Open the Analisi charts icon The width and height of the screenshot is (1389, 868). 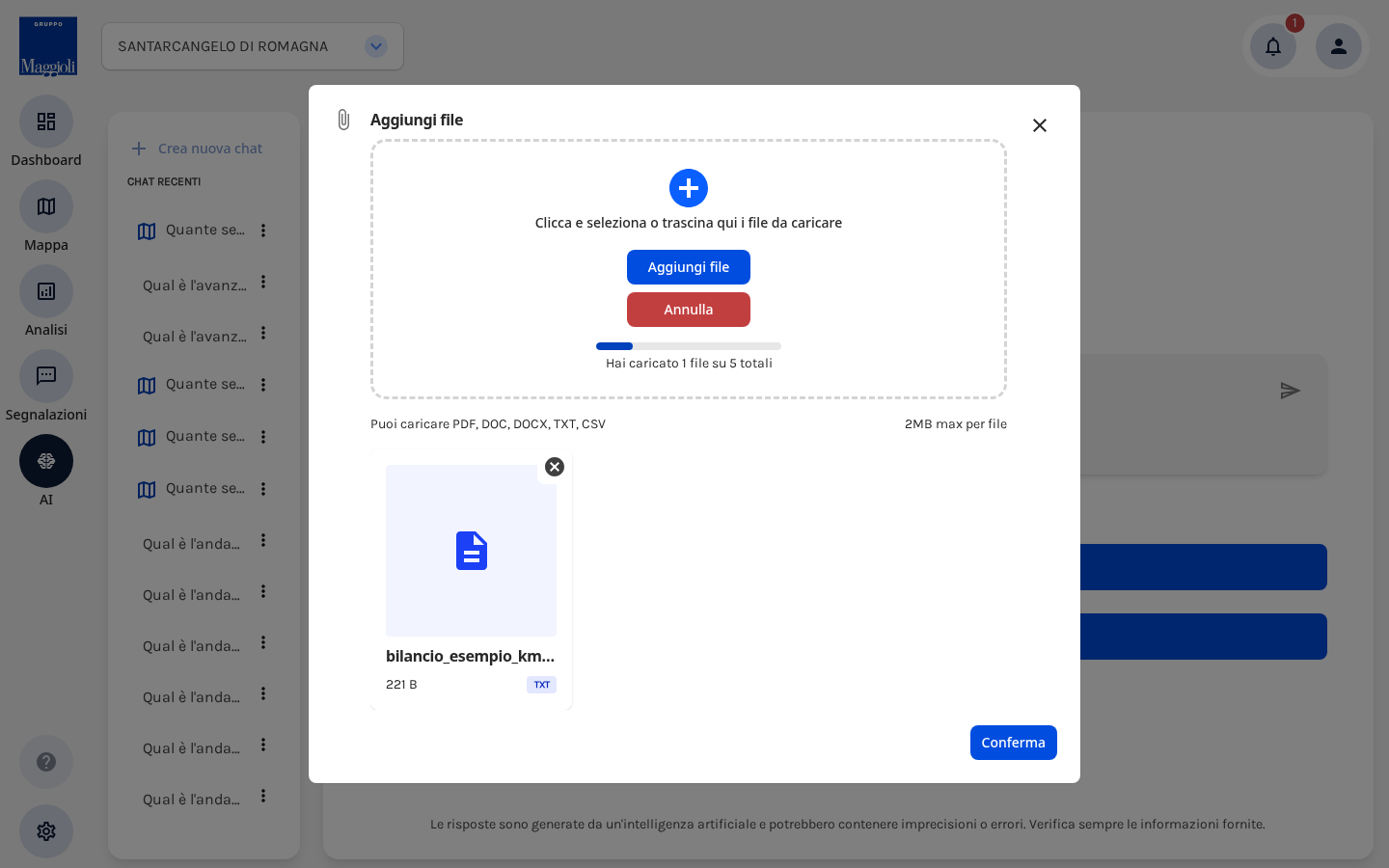(46, 291)
